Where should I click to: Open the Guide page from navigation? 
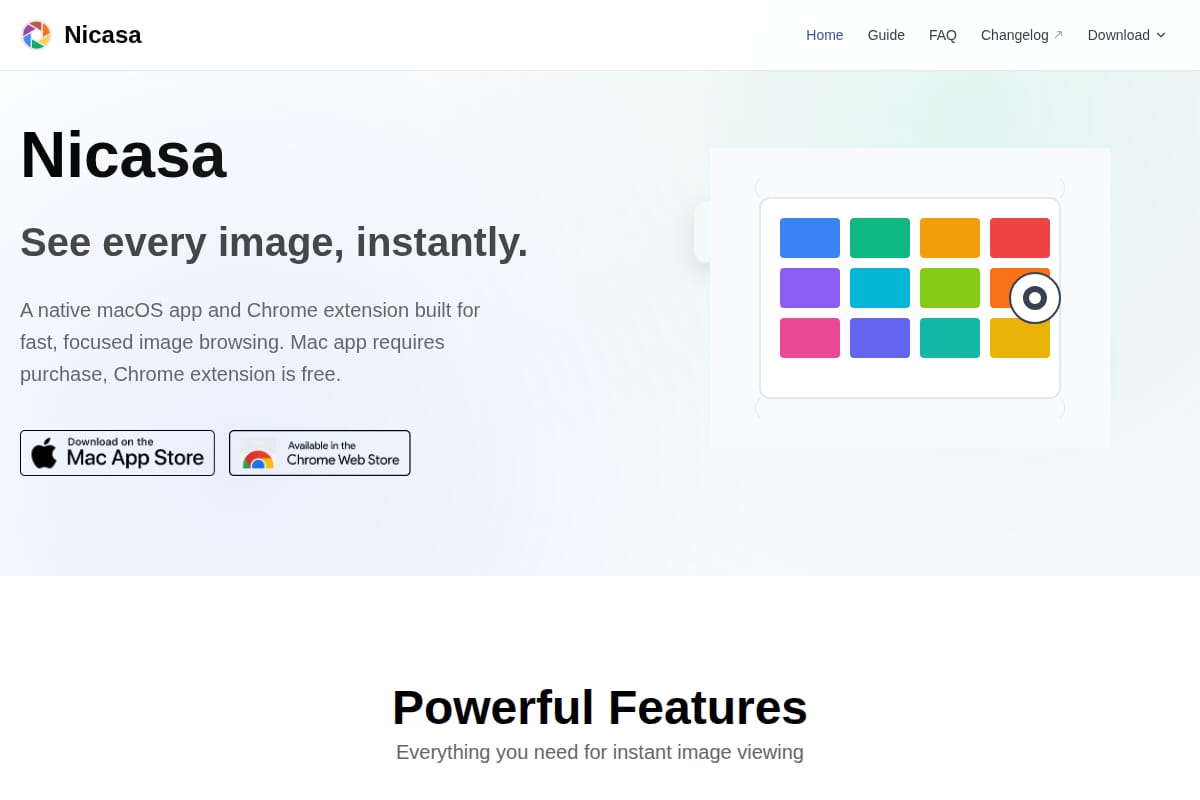pyautogui.click(x=886, y=35)
